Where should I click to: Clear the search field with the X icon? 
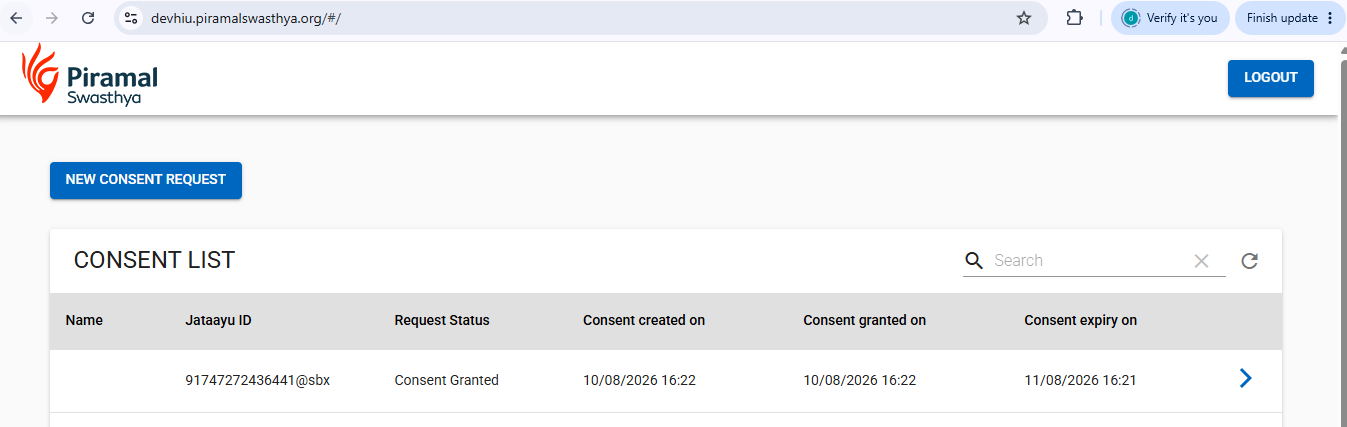coord(1202,261)
